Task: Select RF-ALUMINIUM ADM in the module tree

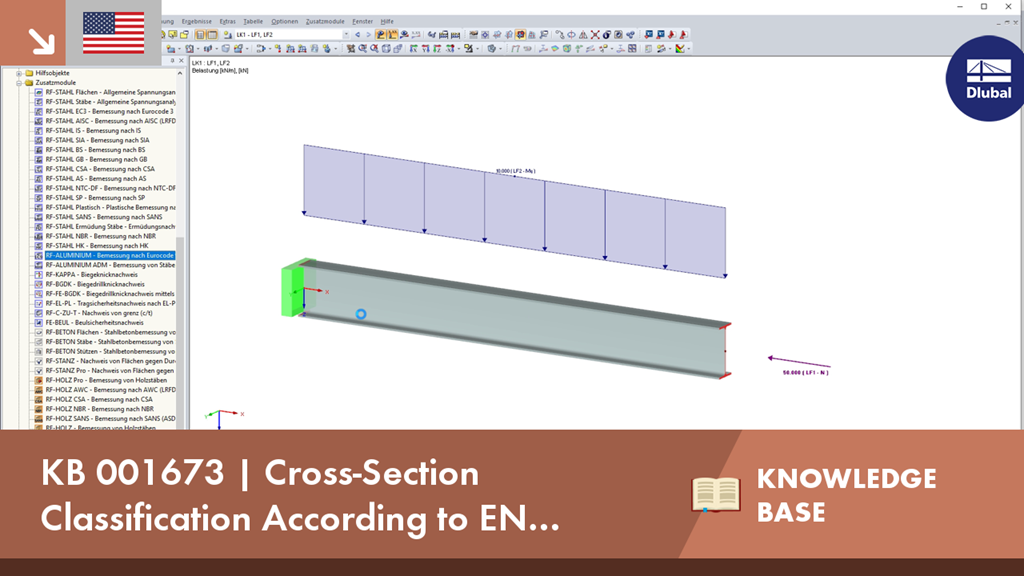Action: [x=110, y=265]
